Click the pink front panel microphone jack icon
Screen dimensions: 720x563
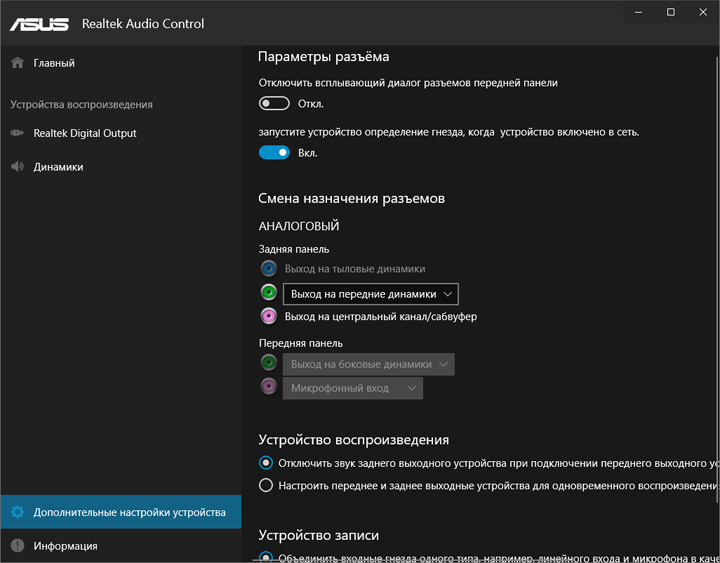(x=269, y=386)
